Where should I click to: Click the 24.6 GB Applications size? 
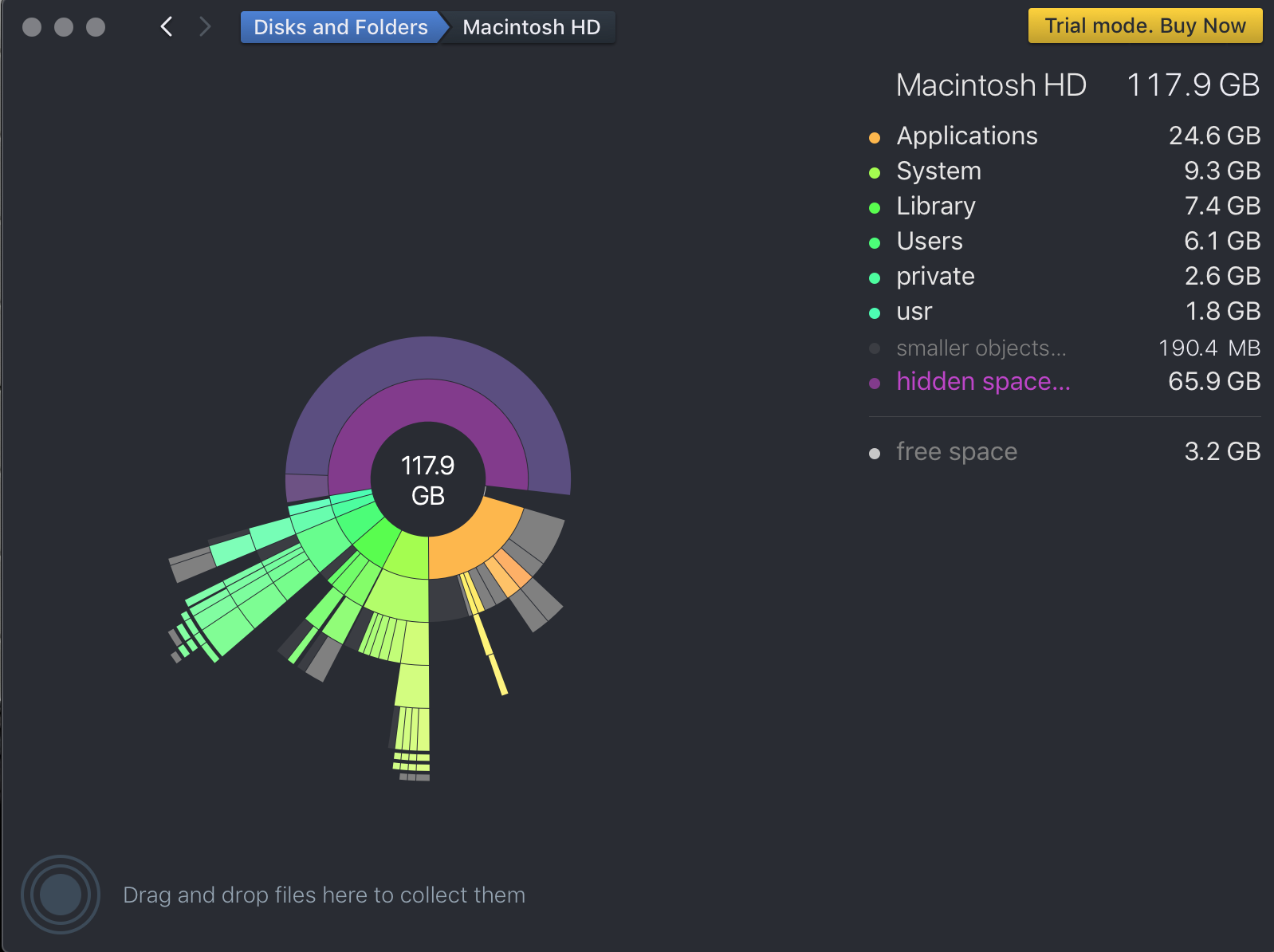[1214, 136]
